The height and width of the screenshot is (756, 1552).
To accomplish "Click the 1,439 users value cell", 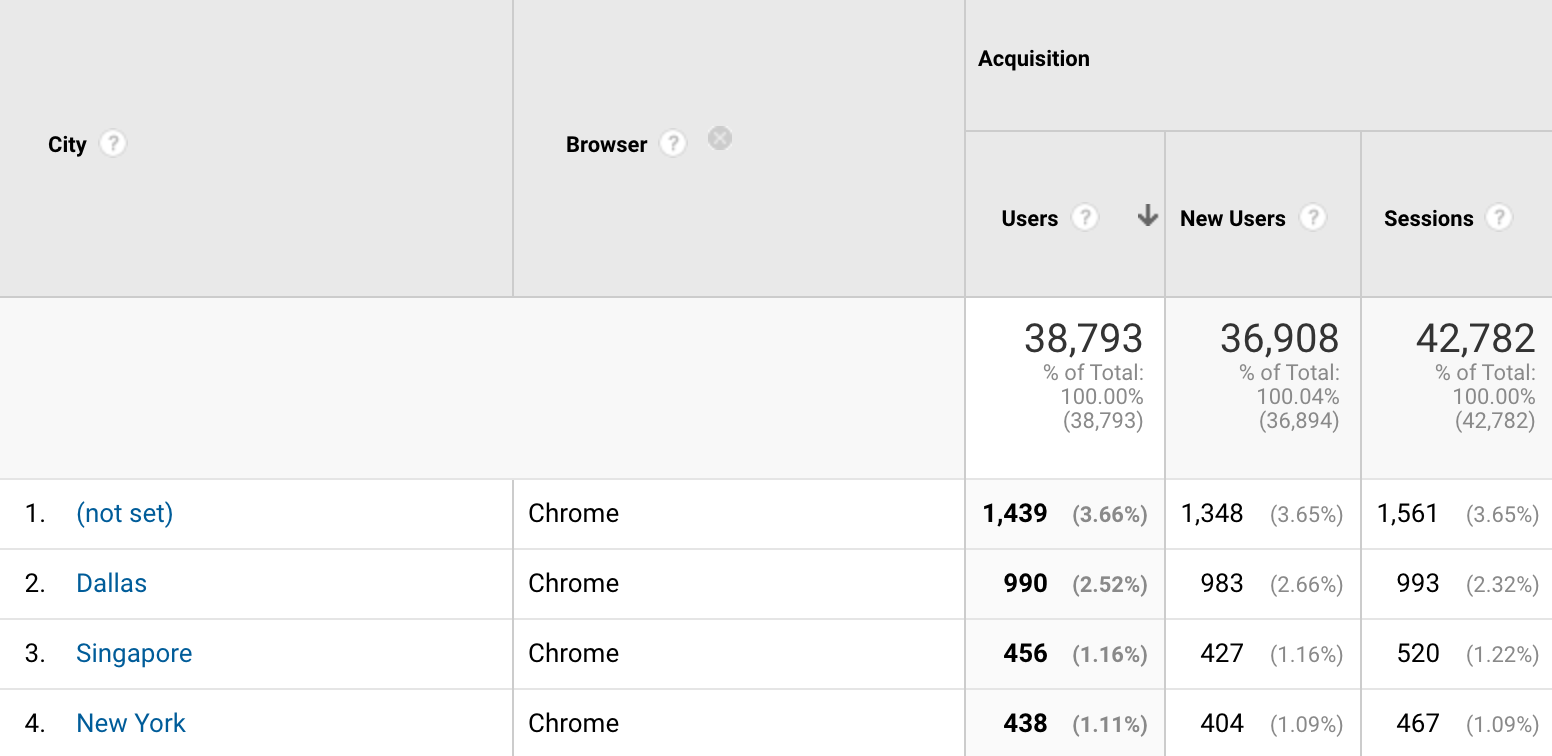I will (1015, 514).
